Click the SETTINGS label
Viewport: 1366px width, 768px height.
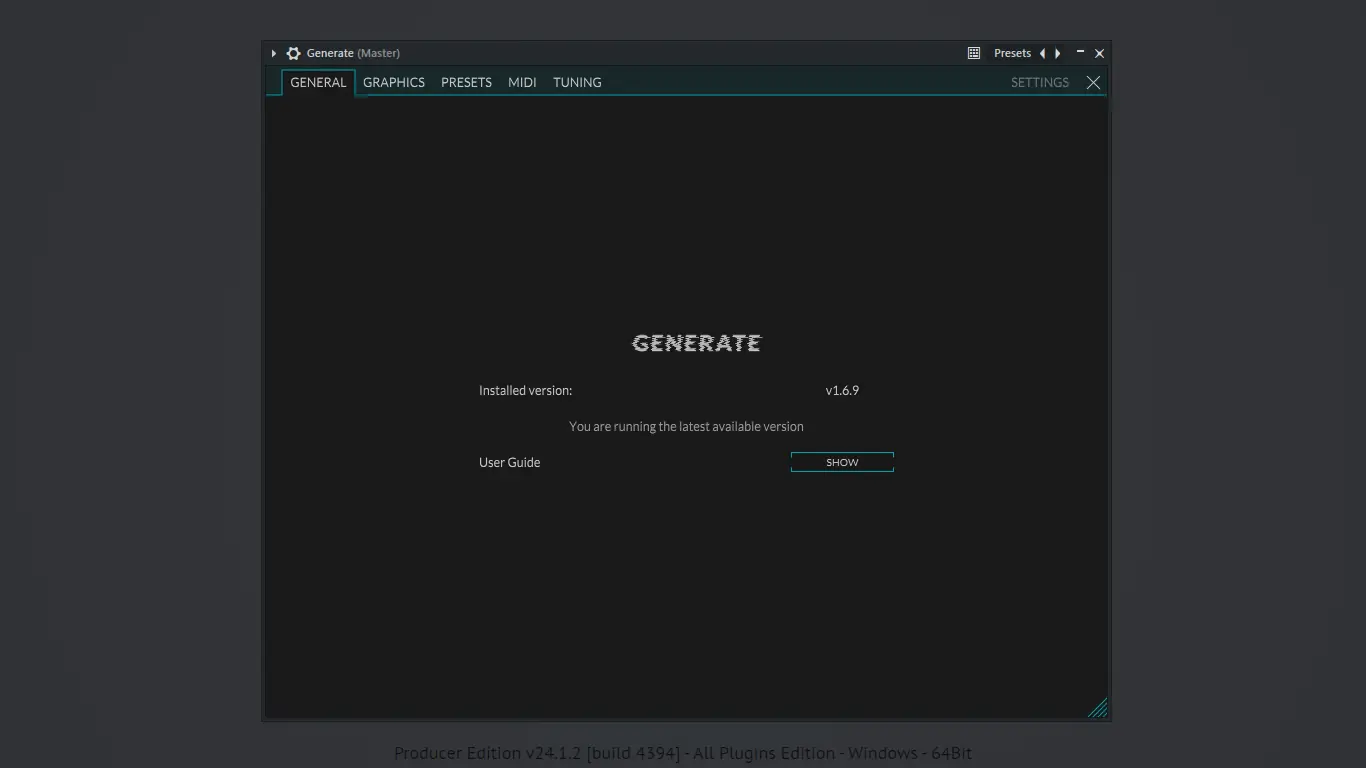tap(1040, 83)
